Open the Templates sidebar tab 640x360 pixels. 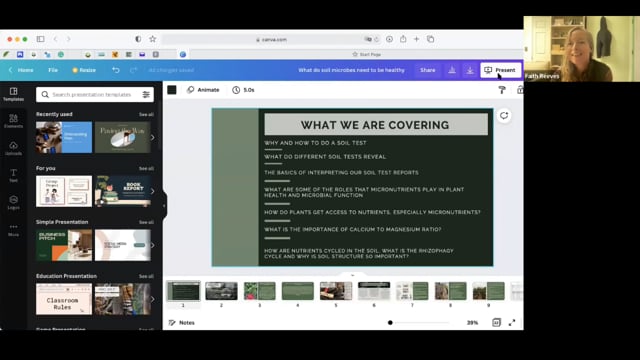point(13,94)
